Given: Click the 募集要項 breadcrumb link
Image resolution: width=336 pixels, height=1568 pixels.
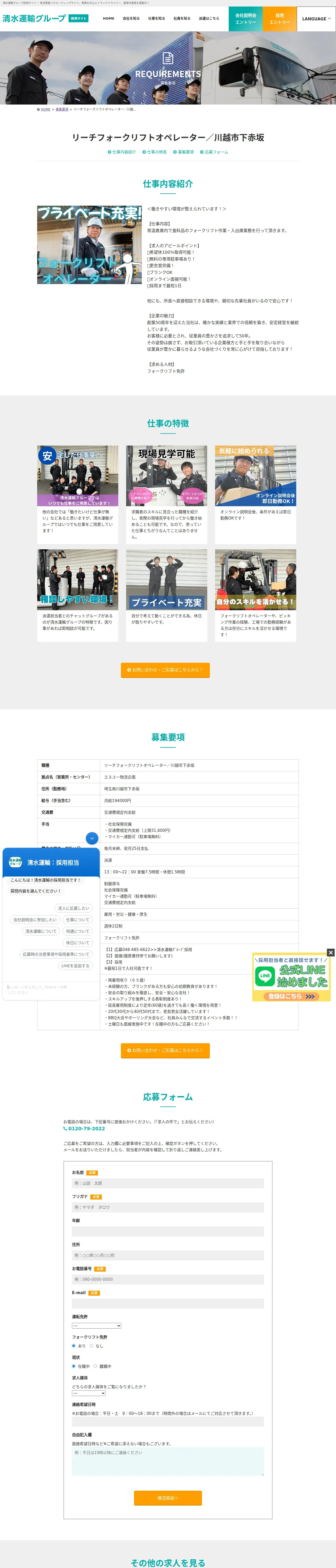Looking at the screenshot, I should (62, 109).
